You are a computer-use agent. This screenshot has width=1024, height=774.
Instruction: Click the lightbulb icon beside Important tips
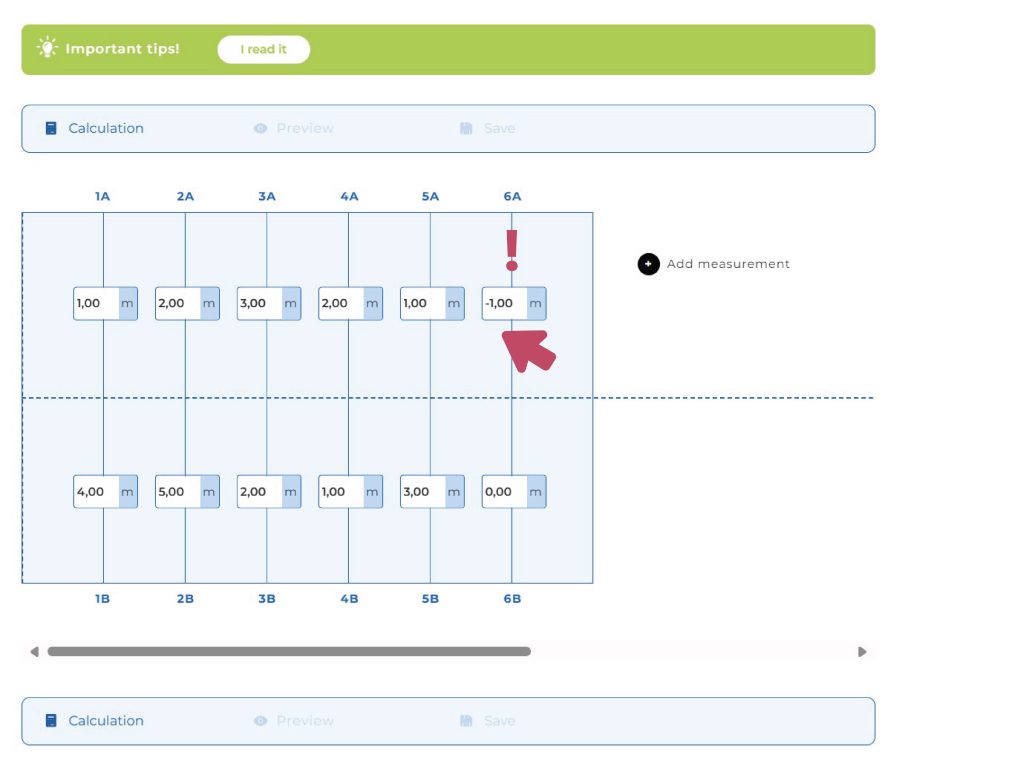click(47, 48)
